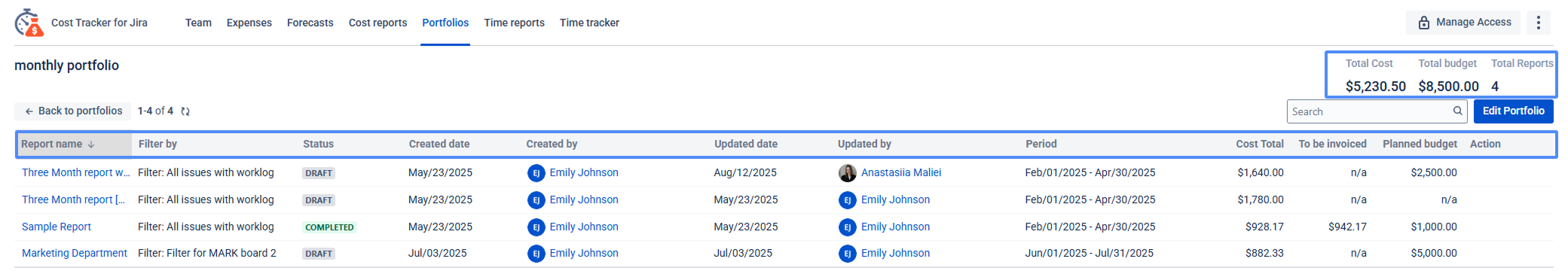This screenshot has width=1568, height=274.
Task: Click the Created by column header
Action: point(552,145)
